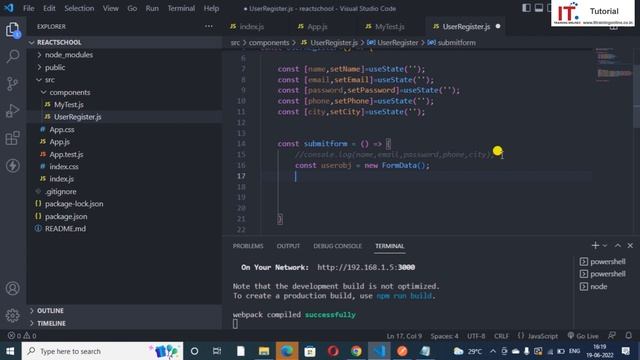Open the Selection menu
This screenshot has width=640, height=360.
click(79, 8)
